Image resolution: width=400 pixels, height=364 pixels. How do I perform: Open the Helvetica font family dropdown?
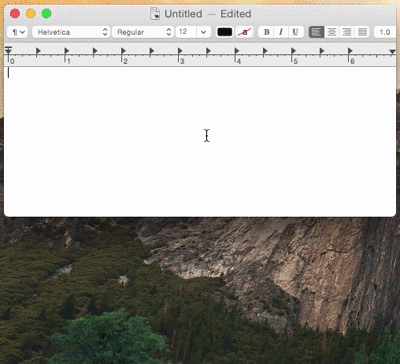coord(71,32)
